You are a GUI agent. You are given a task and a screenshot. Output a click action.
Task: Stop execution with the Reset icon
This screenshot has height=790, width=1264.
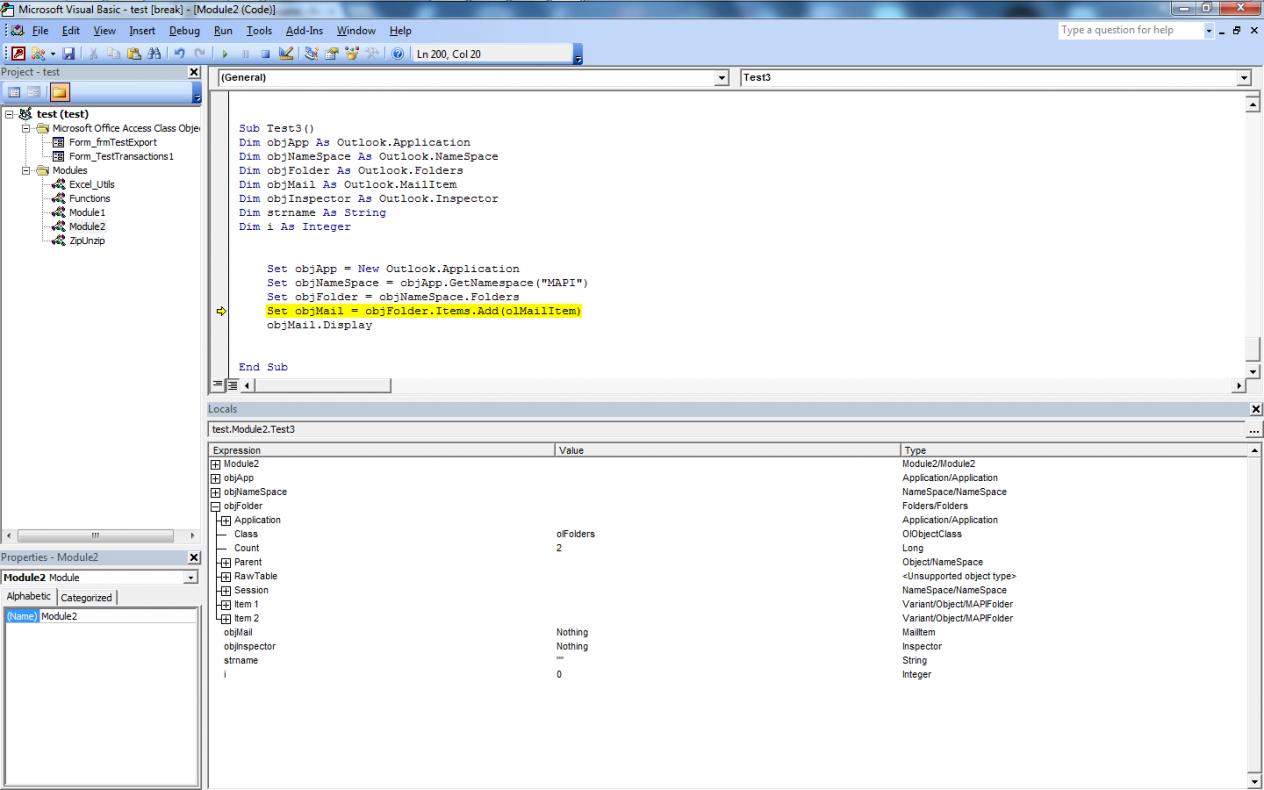tap(266, 54)
